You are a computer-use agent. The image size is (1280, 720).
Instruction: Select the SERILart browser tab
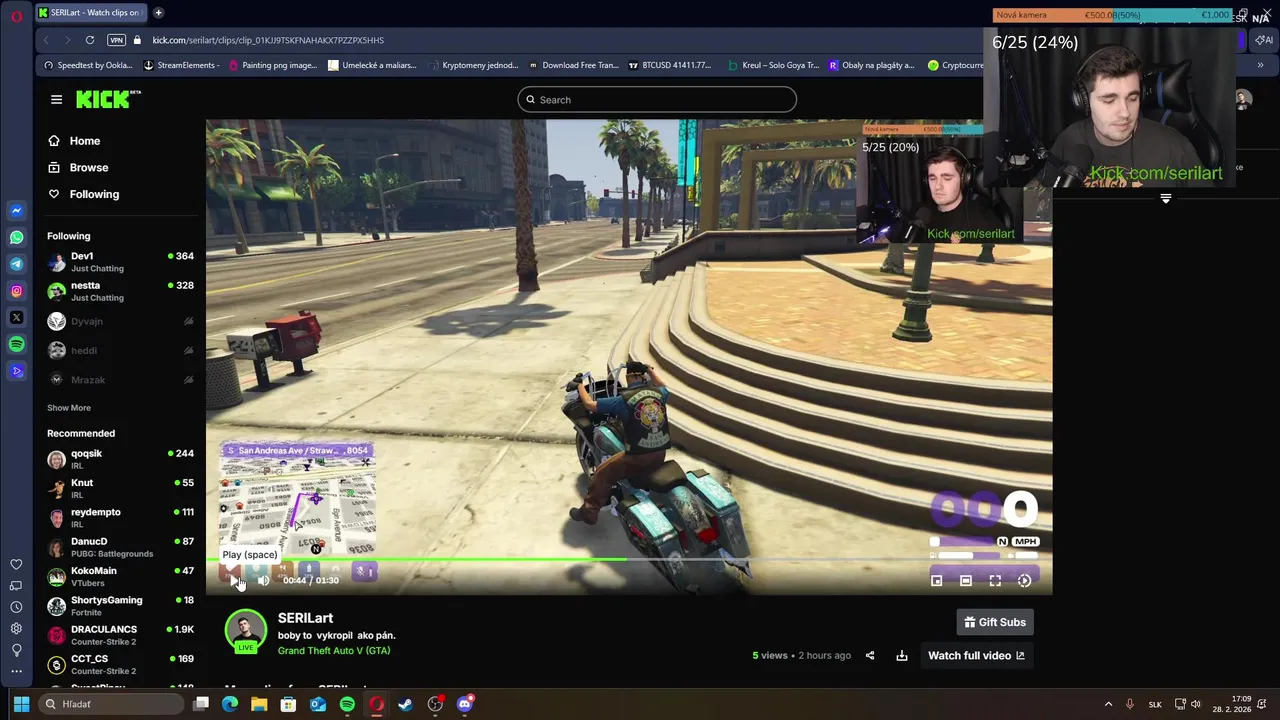tap(91, 12)
